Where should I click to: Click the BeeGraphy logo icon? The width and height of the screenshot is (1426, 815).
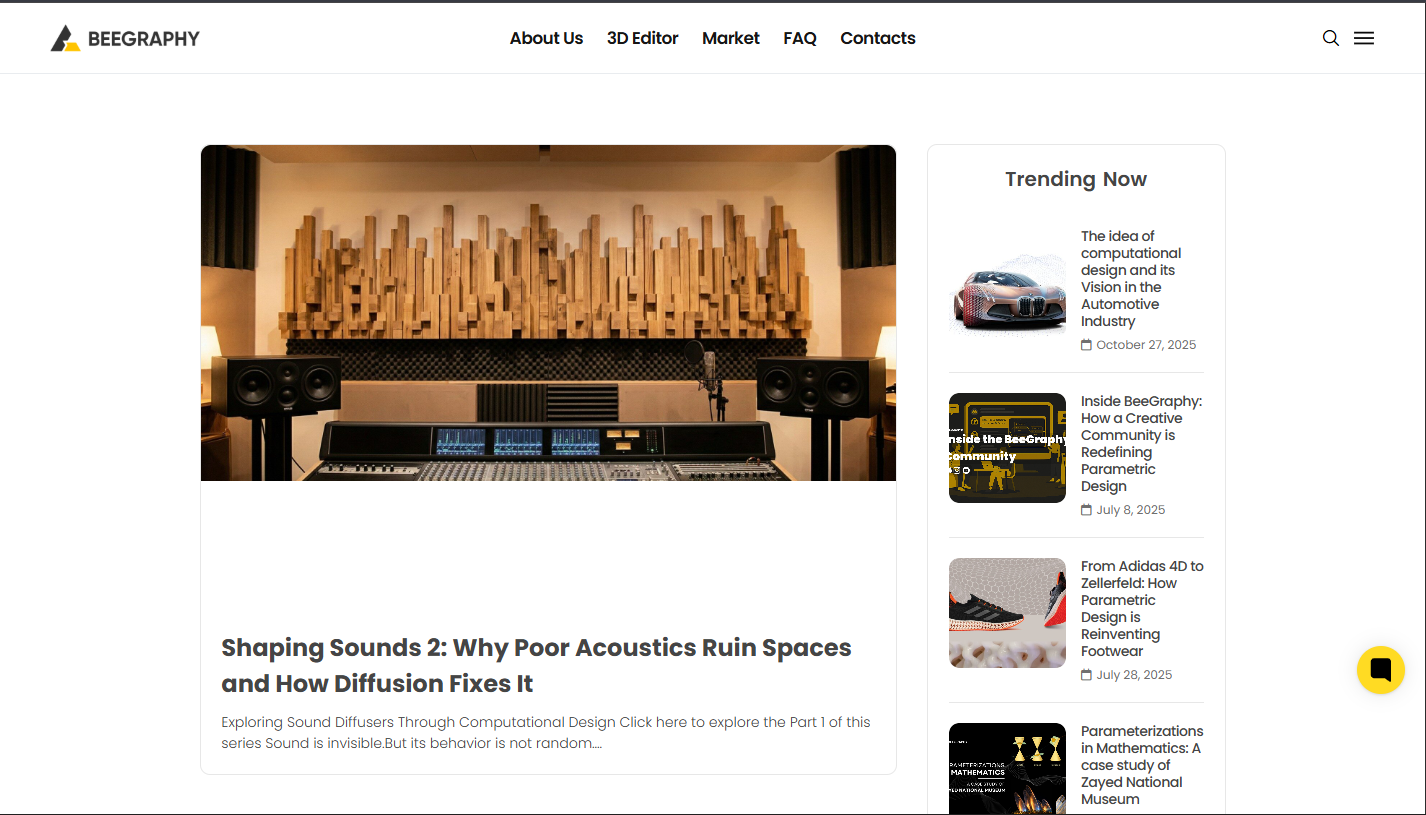coord(65,38)
